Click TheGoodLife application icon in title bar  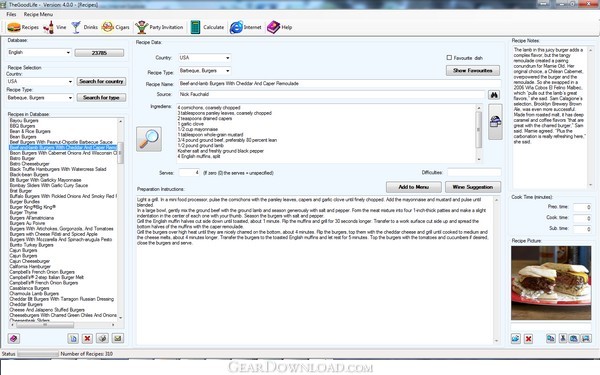click(x=3, y=5)
